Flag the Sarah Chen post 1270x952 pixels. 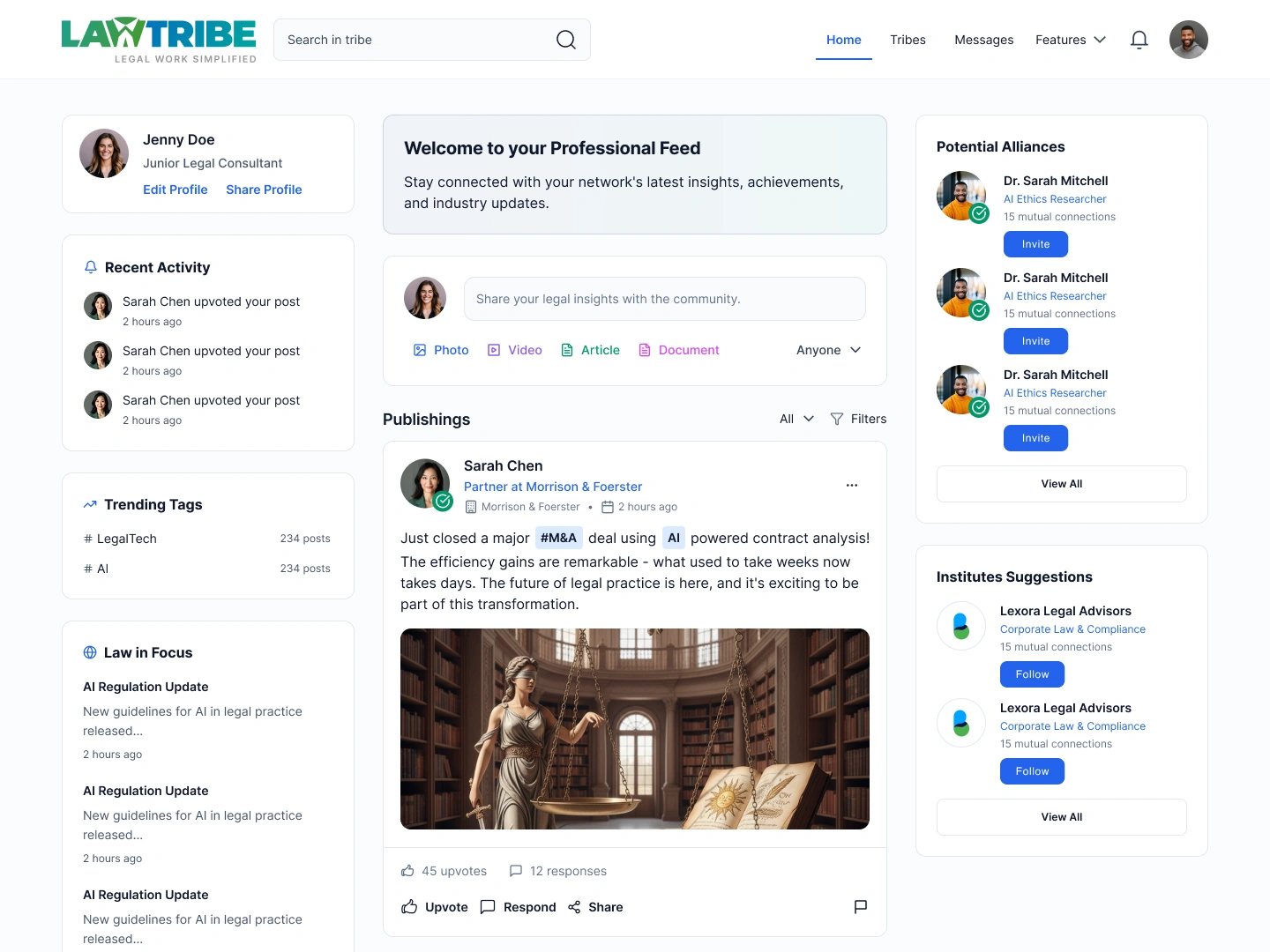click(861, 907)
